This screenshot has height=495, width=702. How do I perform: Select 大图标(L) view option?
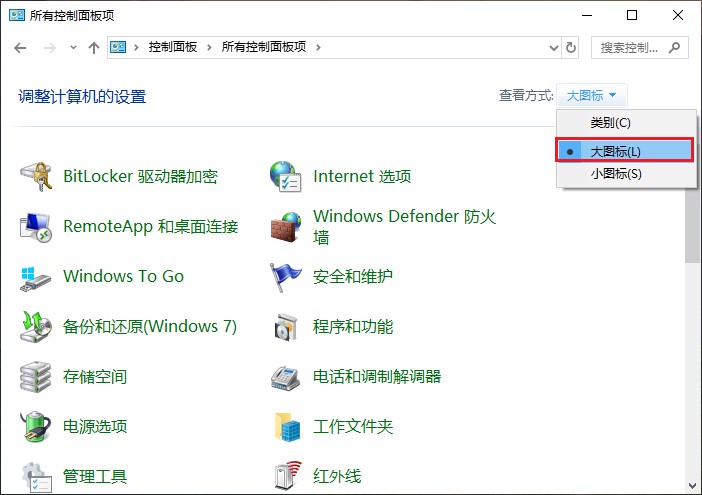pyautogui.click(x=625, y=151)
